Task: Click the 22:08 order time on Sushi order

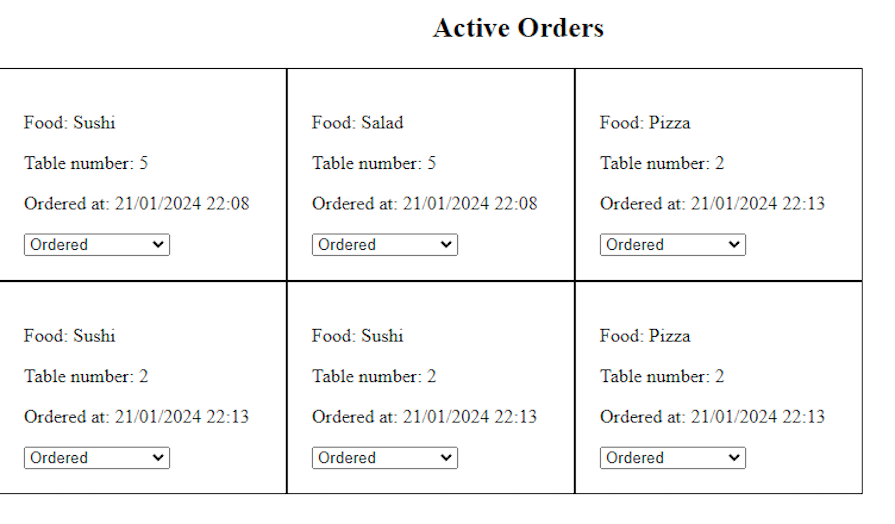Action: 227,204
